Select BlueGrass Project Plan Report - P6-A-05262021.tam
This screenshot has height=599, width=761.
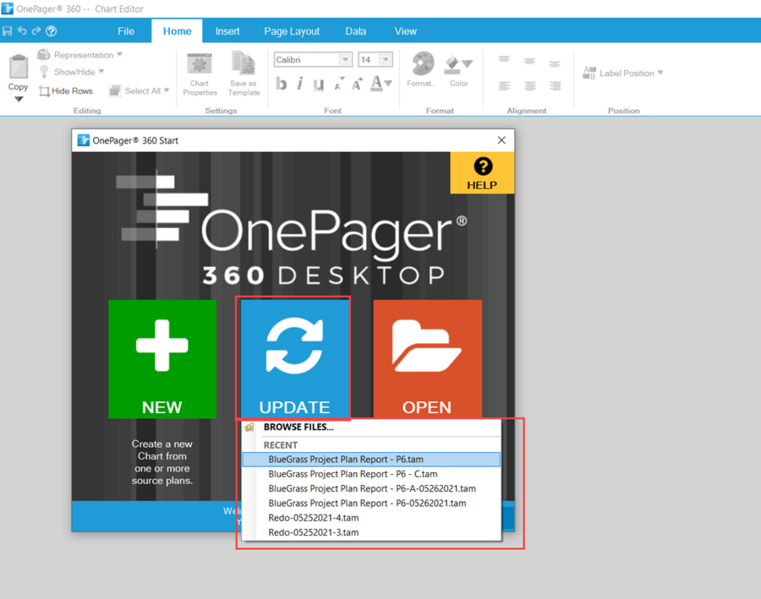[371, 488]
